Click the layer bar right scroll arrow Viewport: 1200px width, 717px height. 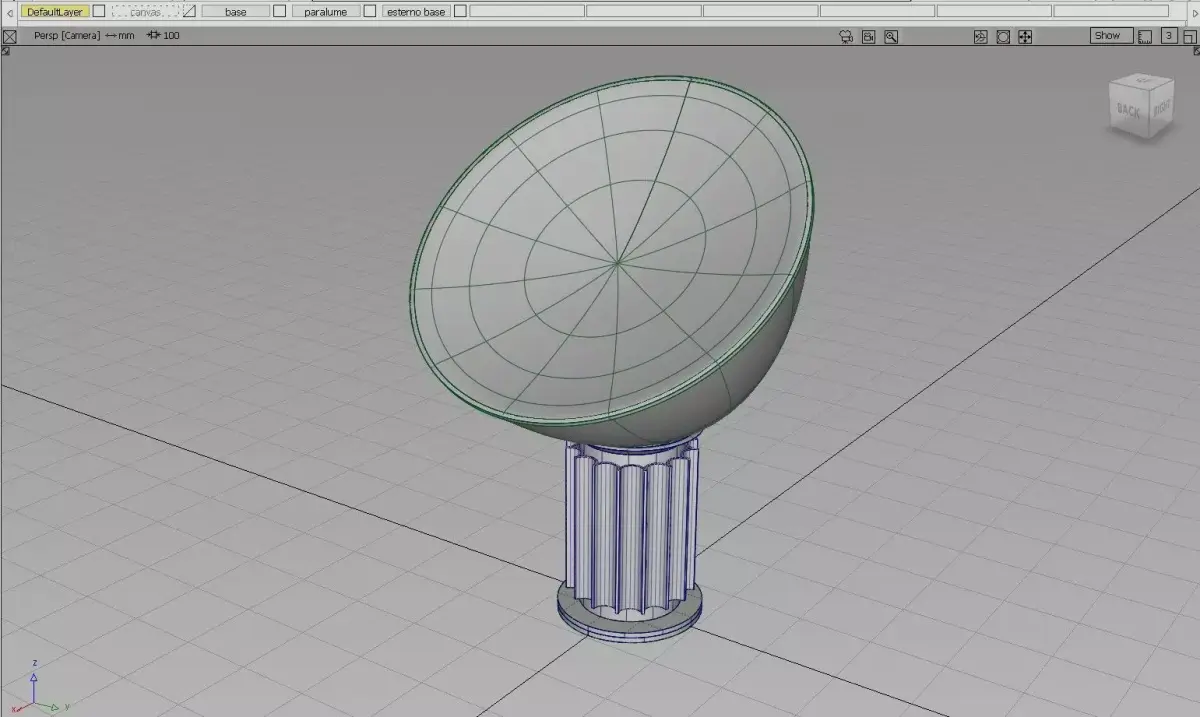click(x=1194, y=12)
